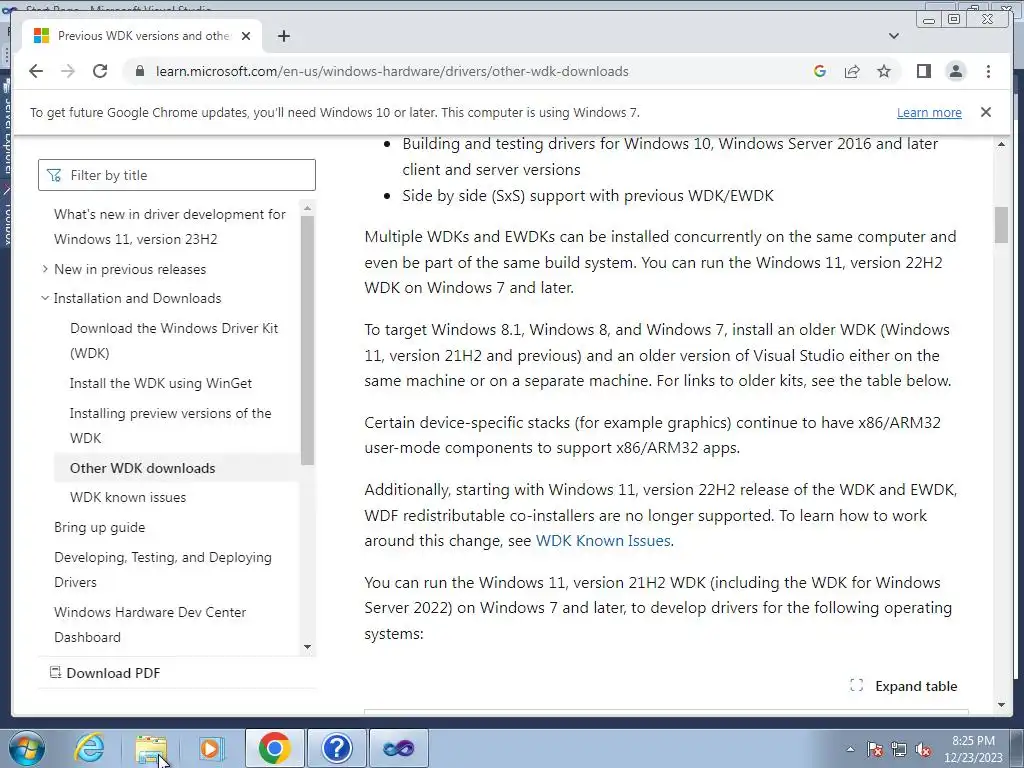Screen dimensions: 1024x768
Task: Open Windows Media Player from taskbar
Action: click(x=212, y=748)
